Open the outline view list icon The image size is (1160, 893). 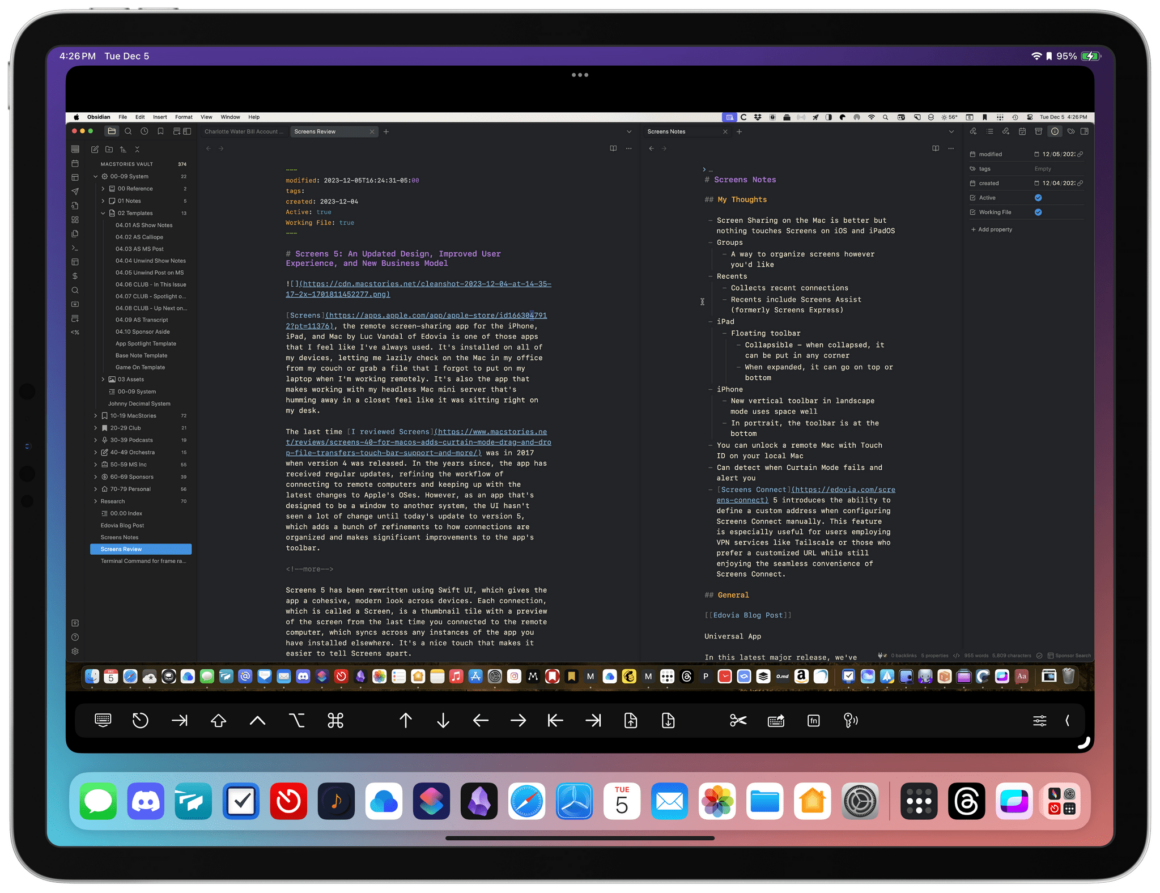coord(990,131)
